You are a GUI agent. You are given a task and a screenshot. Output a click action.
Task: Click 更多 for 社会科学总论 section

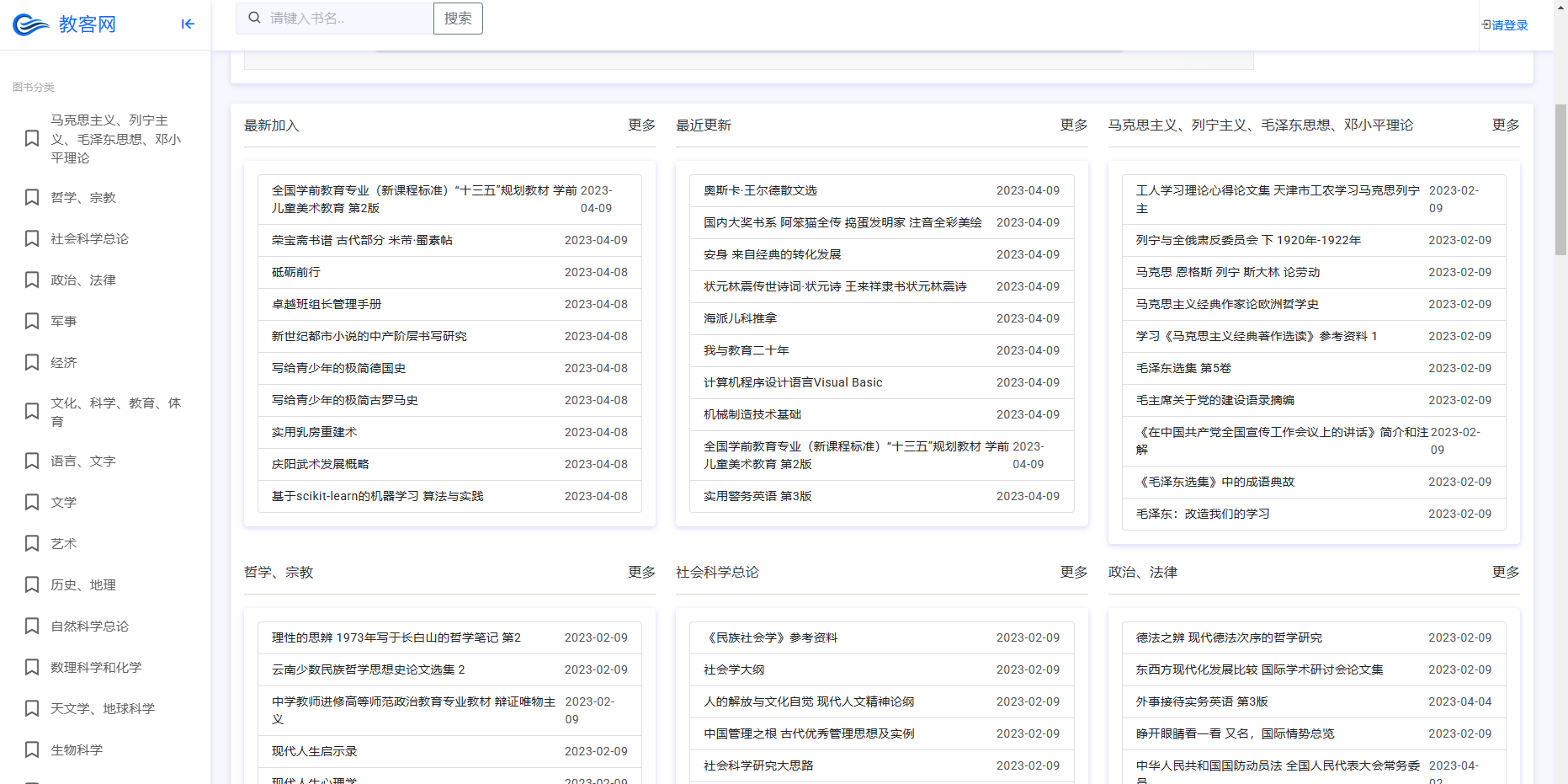tap(1074, 572)
